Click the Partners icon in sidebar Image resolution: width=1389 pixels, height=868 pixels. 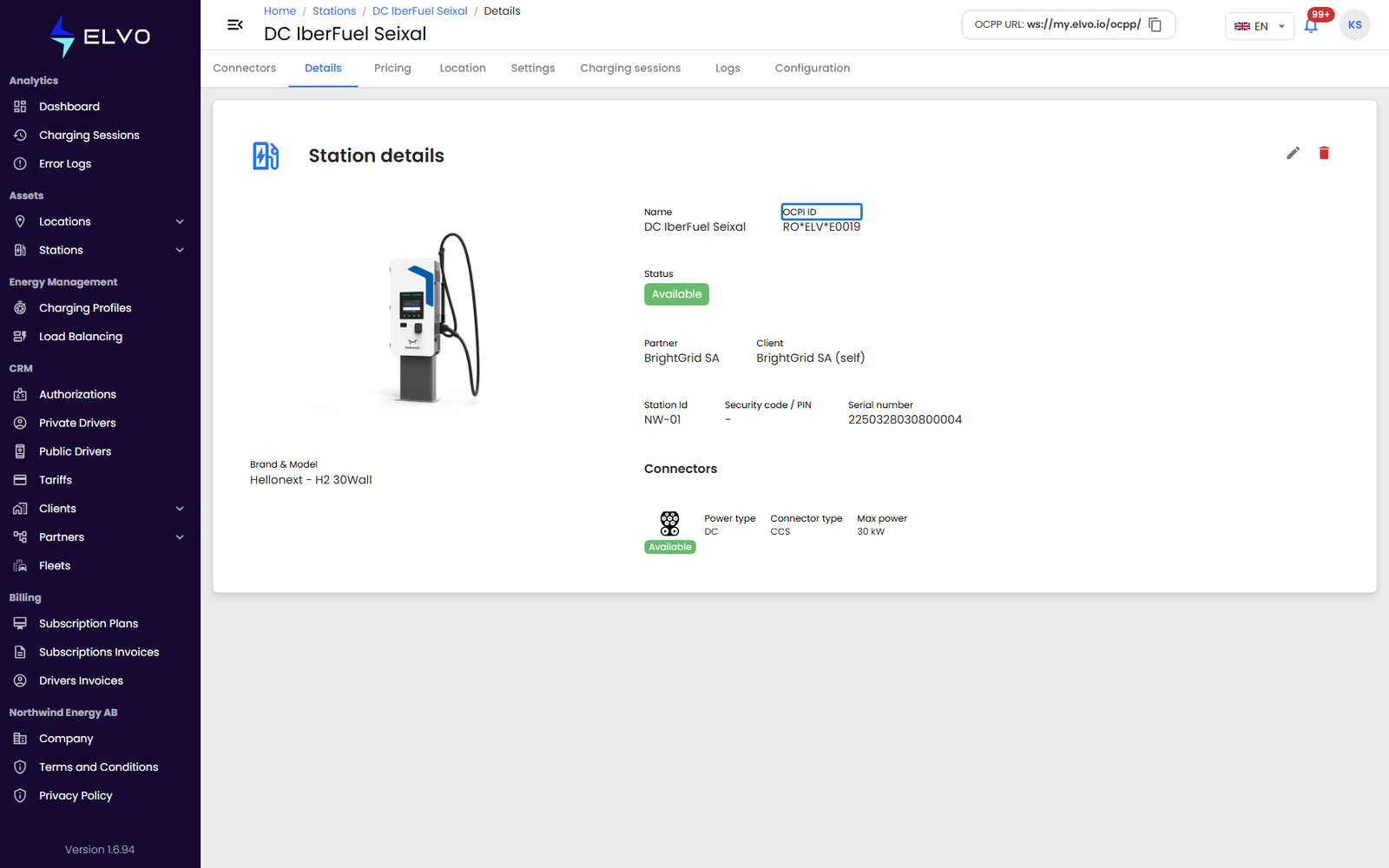20,537
